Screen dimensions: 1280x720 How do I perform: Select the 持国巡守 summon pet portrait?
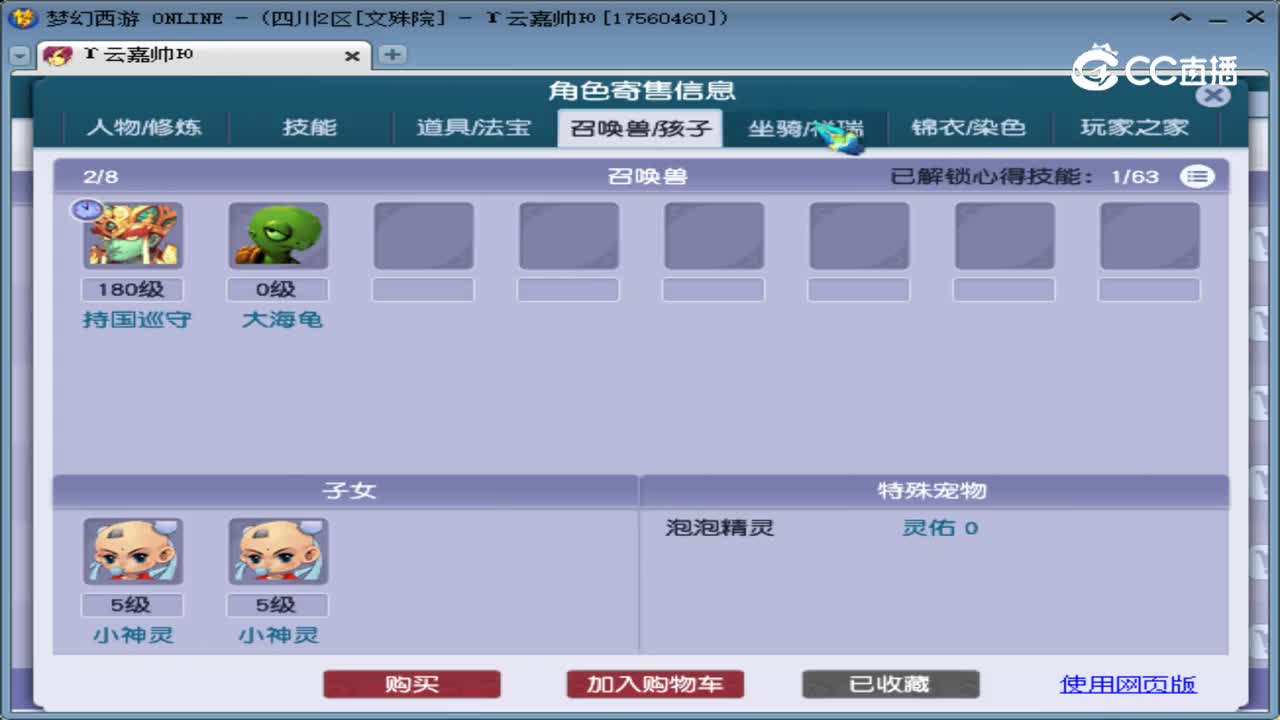tap(133, 236)
